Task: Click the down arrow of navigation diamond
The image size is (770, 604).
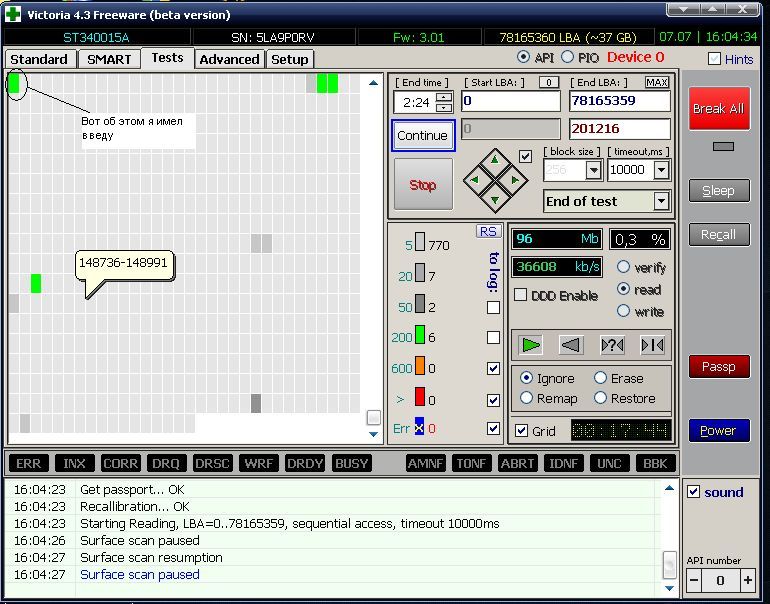Action: pos(495,200)
